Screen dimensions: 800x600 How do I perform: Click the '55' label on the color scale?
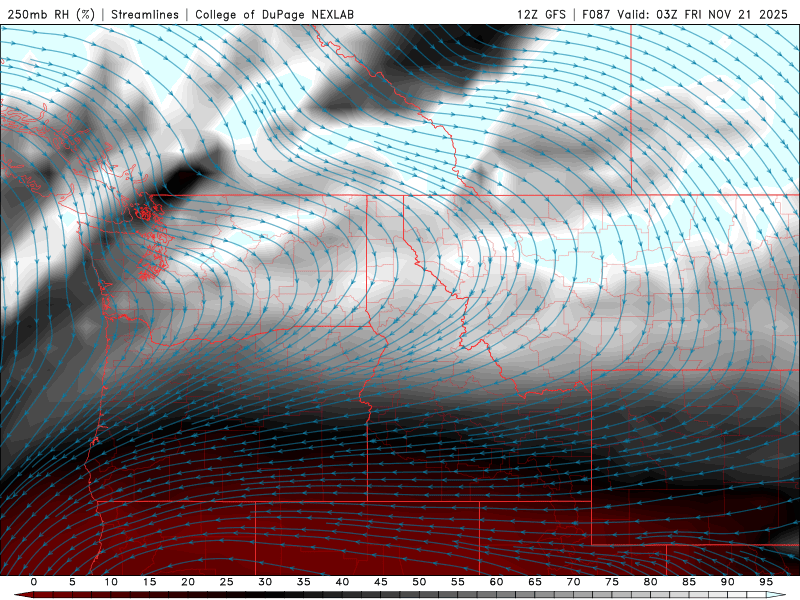458,582
